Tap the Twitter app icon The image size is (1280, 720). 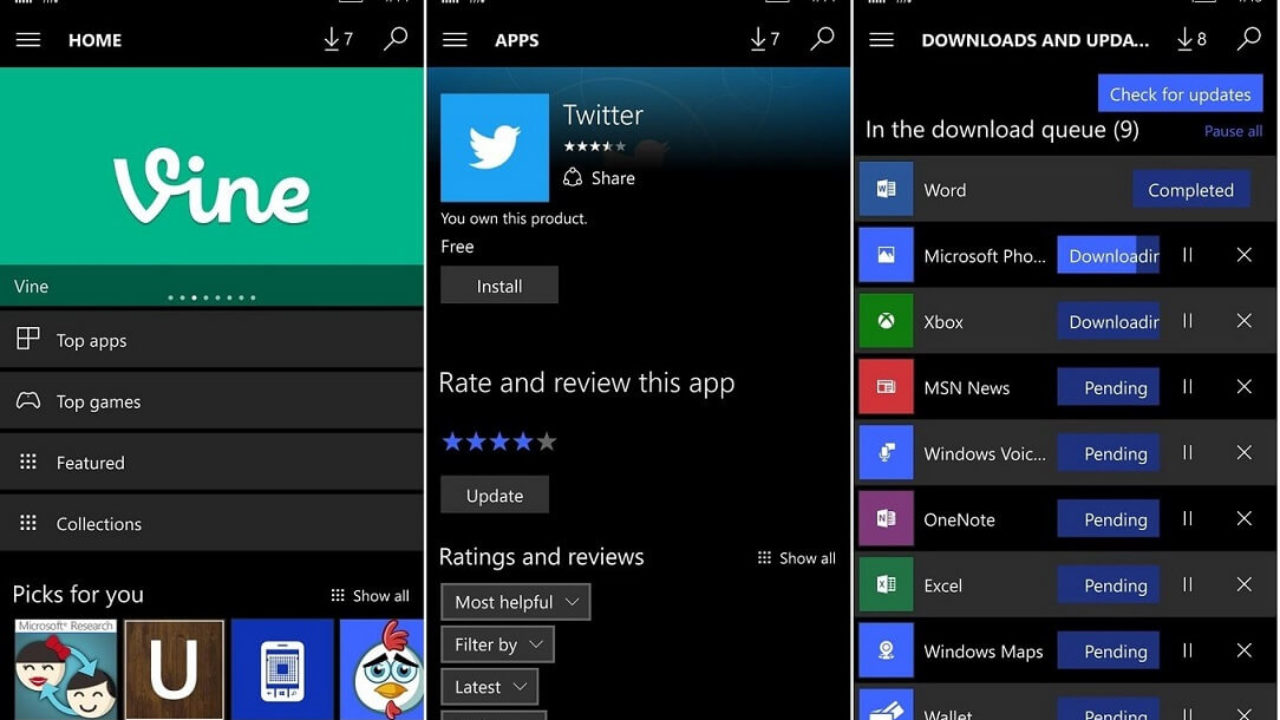pos(495,148)
